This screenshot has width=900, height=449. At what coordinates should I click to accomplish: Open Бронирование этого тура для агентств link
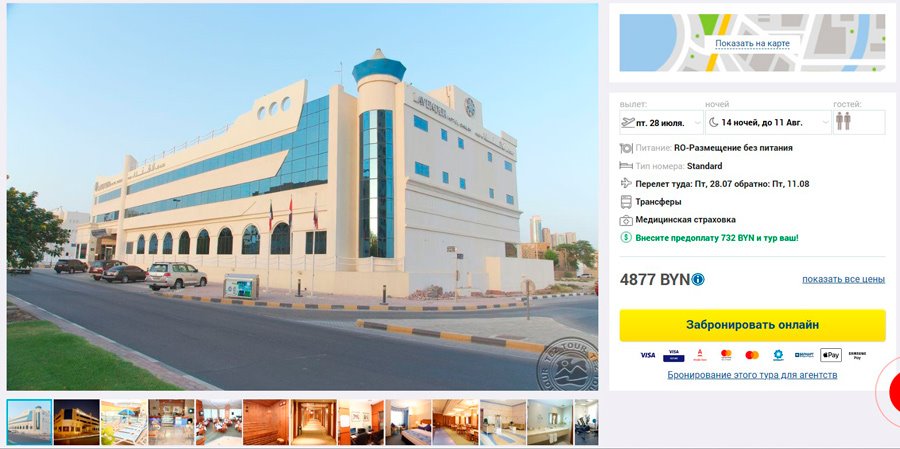752,375
